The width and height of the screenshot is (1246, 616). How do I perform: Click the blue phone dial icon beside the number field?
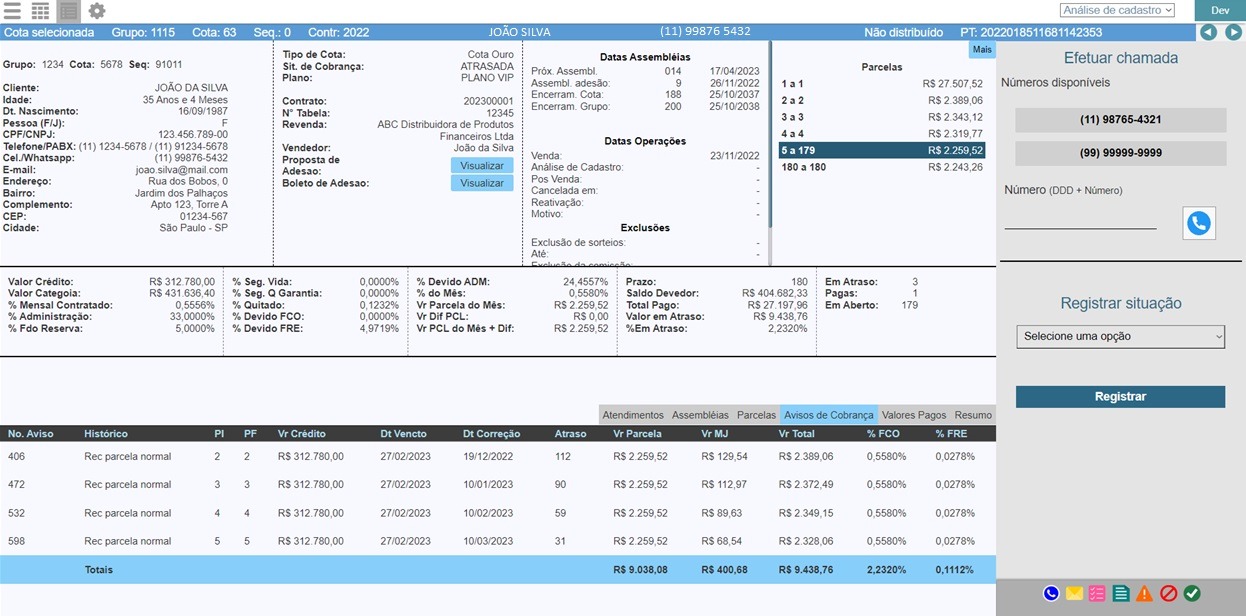point(1199,223)
